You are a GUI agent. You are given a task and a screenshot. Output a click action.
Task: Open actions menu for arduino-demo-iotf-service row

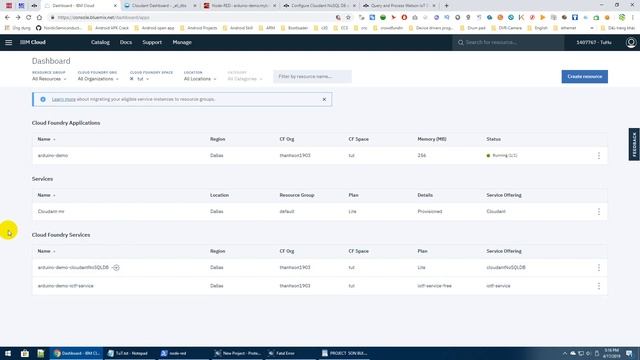tap(599, 286)
